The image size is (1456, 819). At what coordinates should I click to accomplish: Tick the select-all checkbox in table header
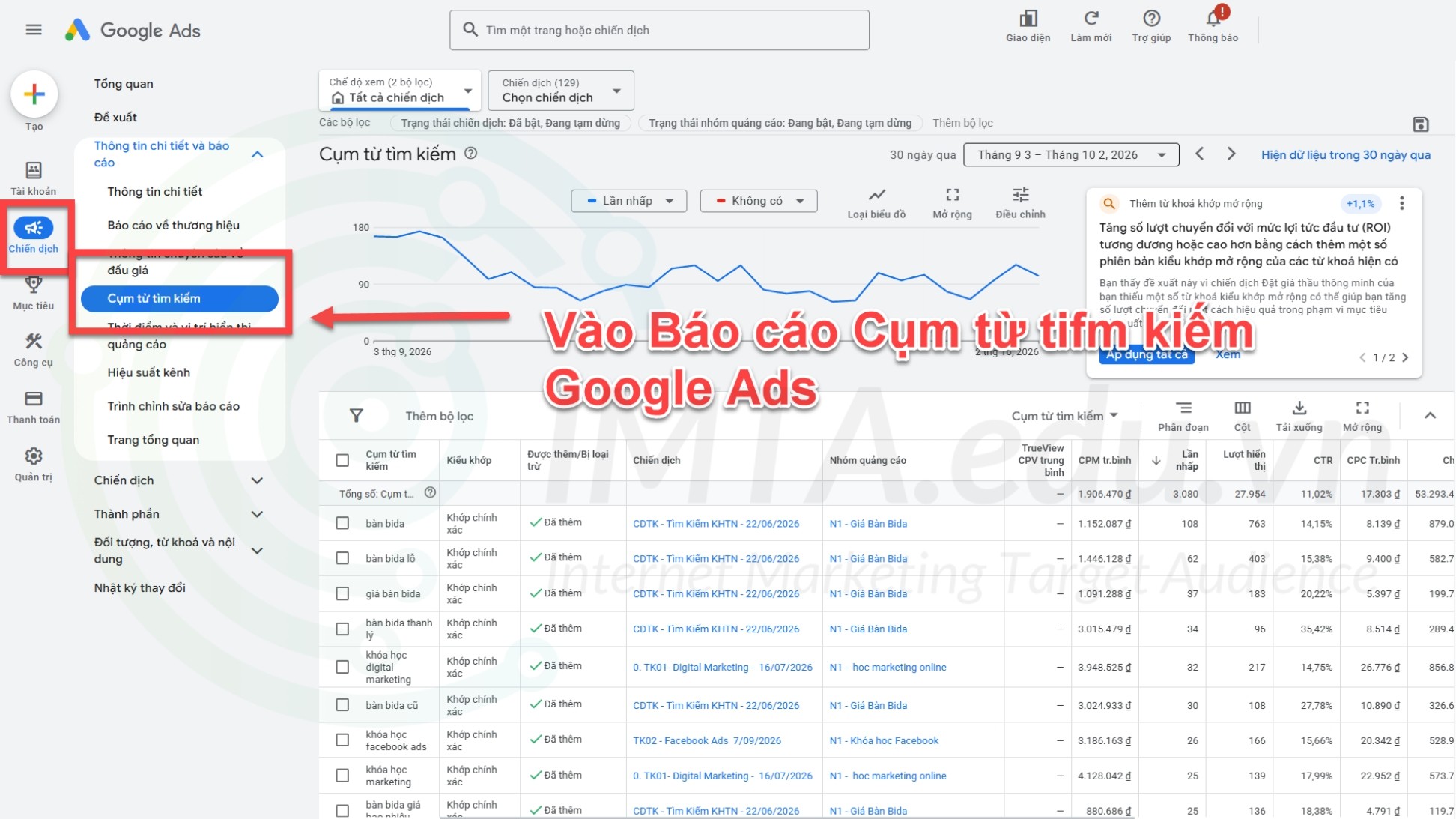click(342, 460)
